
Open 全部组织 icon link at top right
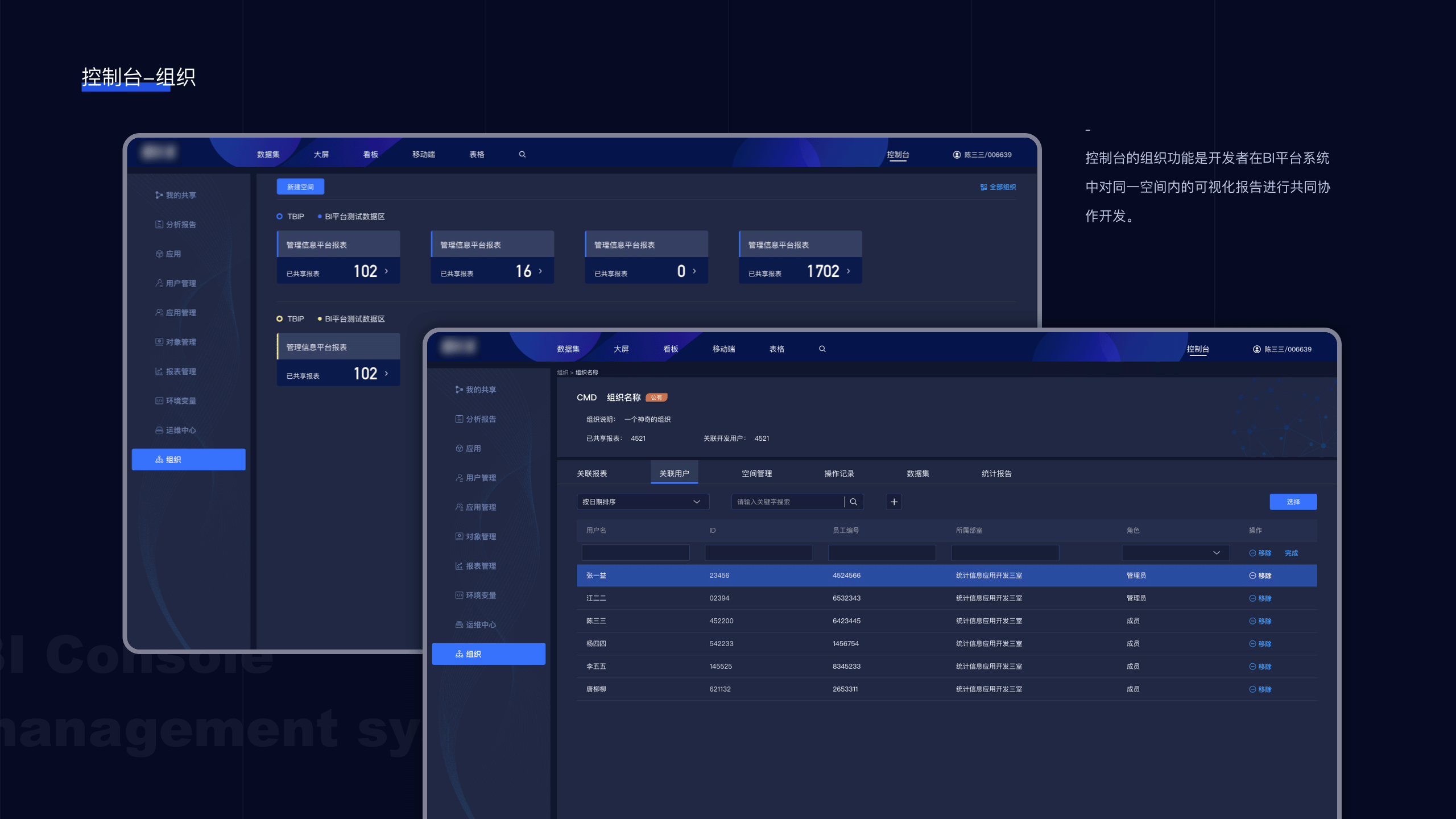[x=998, y=187]
